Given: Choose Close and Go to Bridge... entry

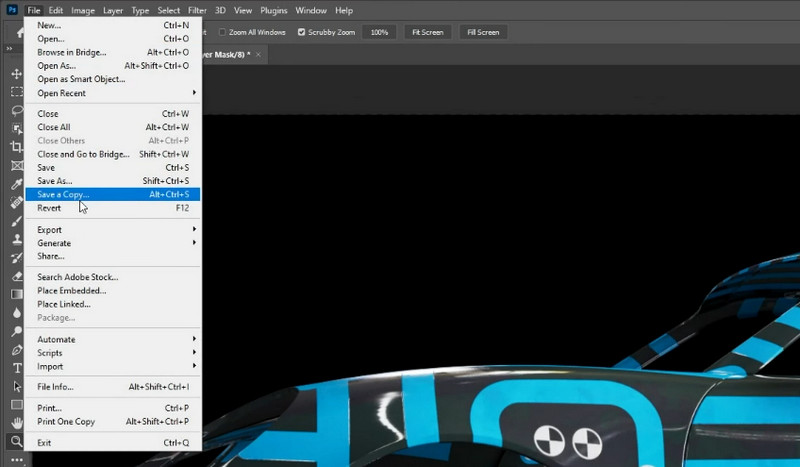Looking at the screenshot, I should (x=113, y=154).
